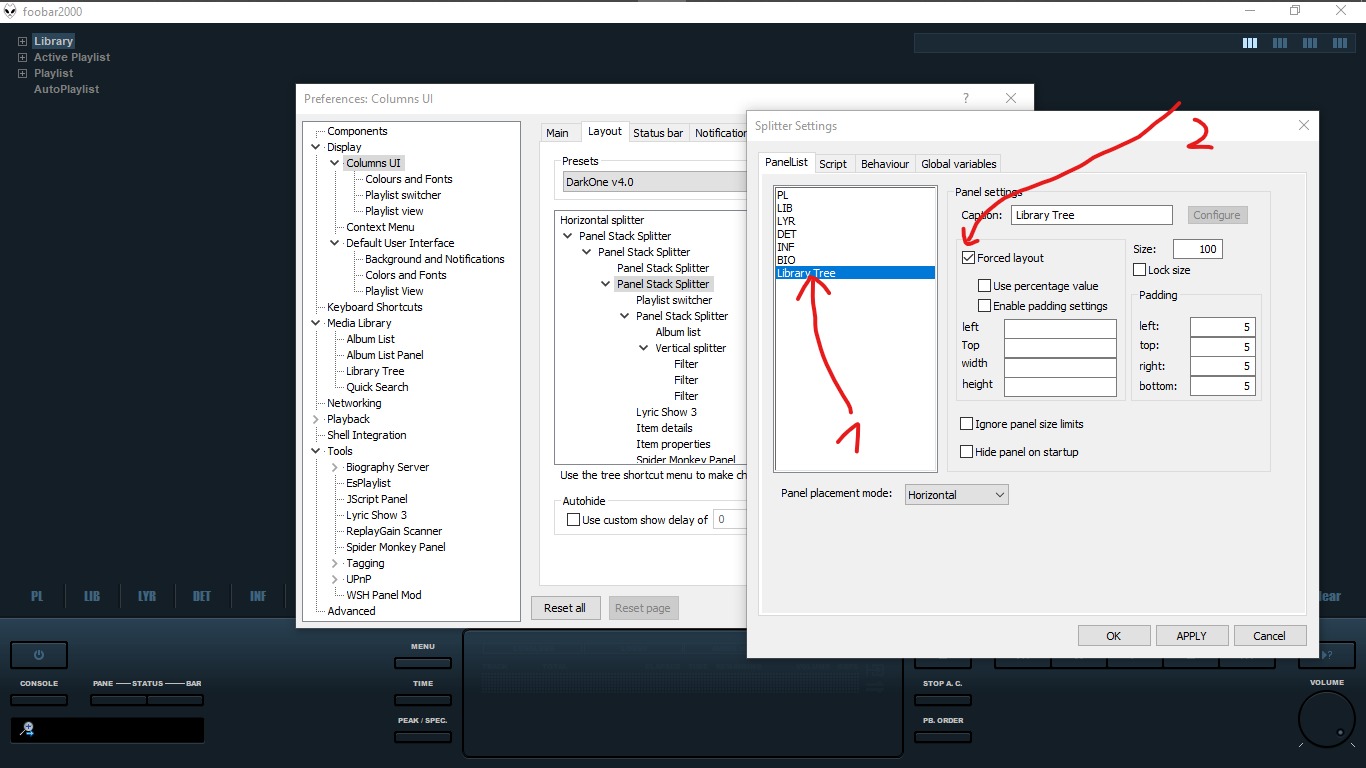Select the highlighted column layout icon
This screenshot has width=1366, height=768.
(1250, 43)
